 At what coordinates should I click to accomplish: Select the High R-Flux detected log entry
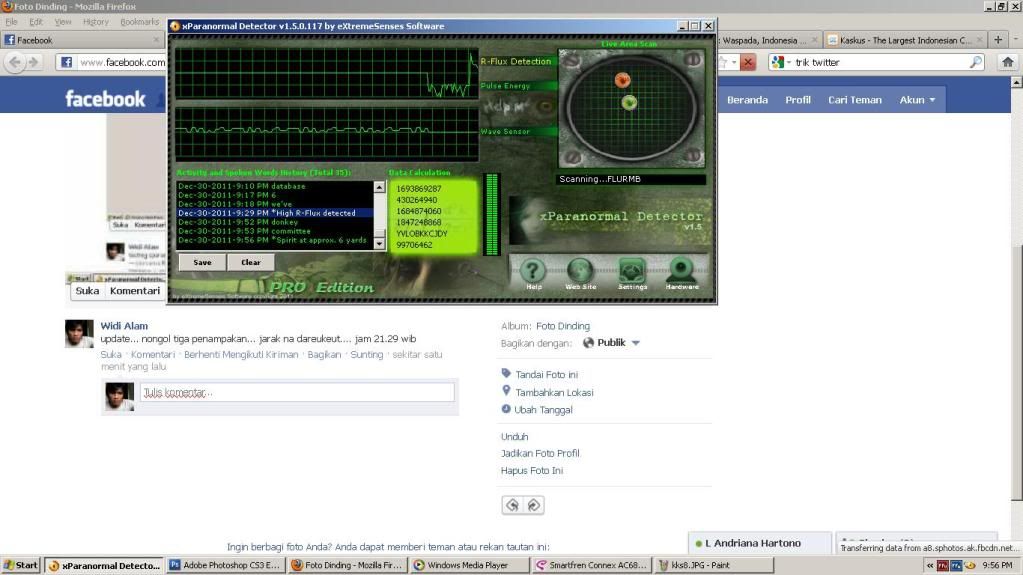pos(275,213)
